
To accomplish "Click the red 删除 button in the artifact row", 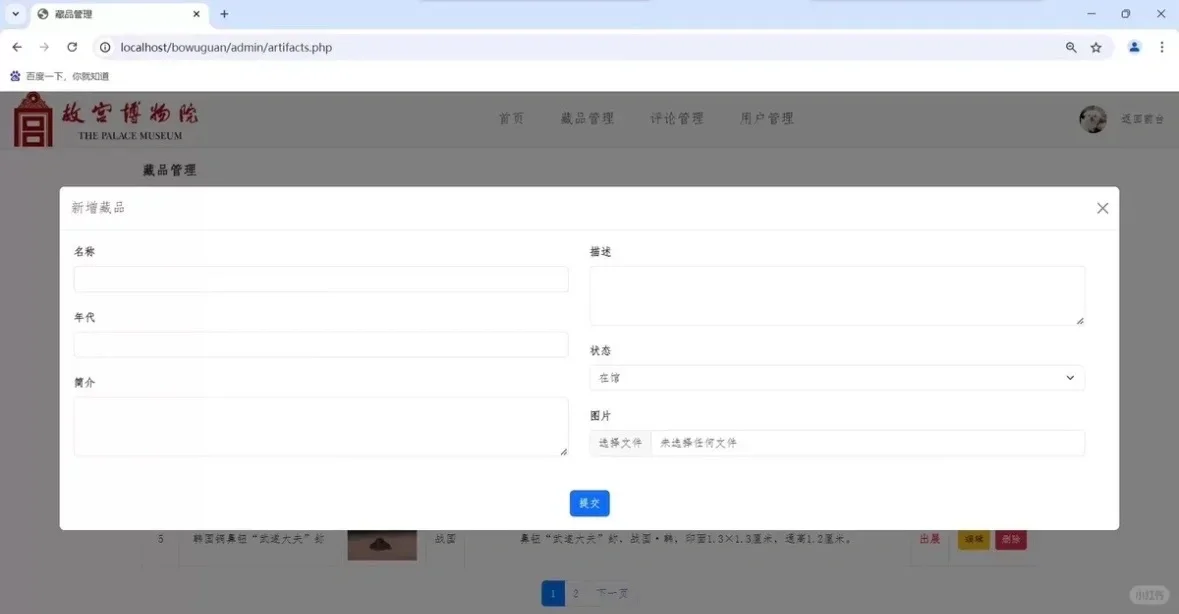I will 1010,539.
